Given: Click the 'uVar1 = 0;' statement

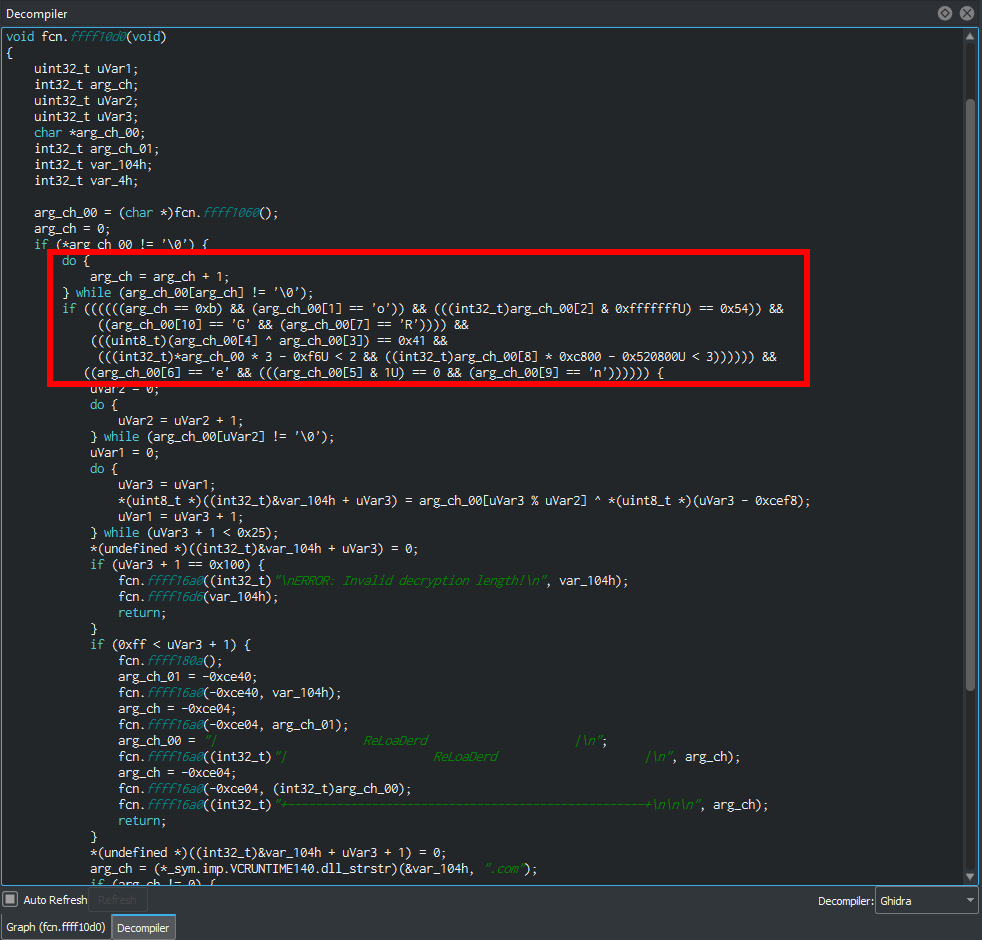Looking at the screenshot, I should tap(124, 452).
